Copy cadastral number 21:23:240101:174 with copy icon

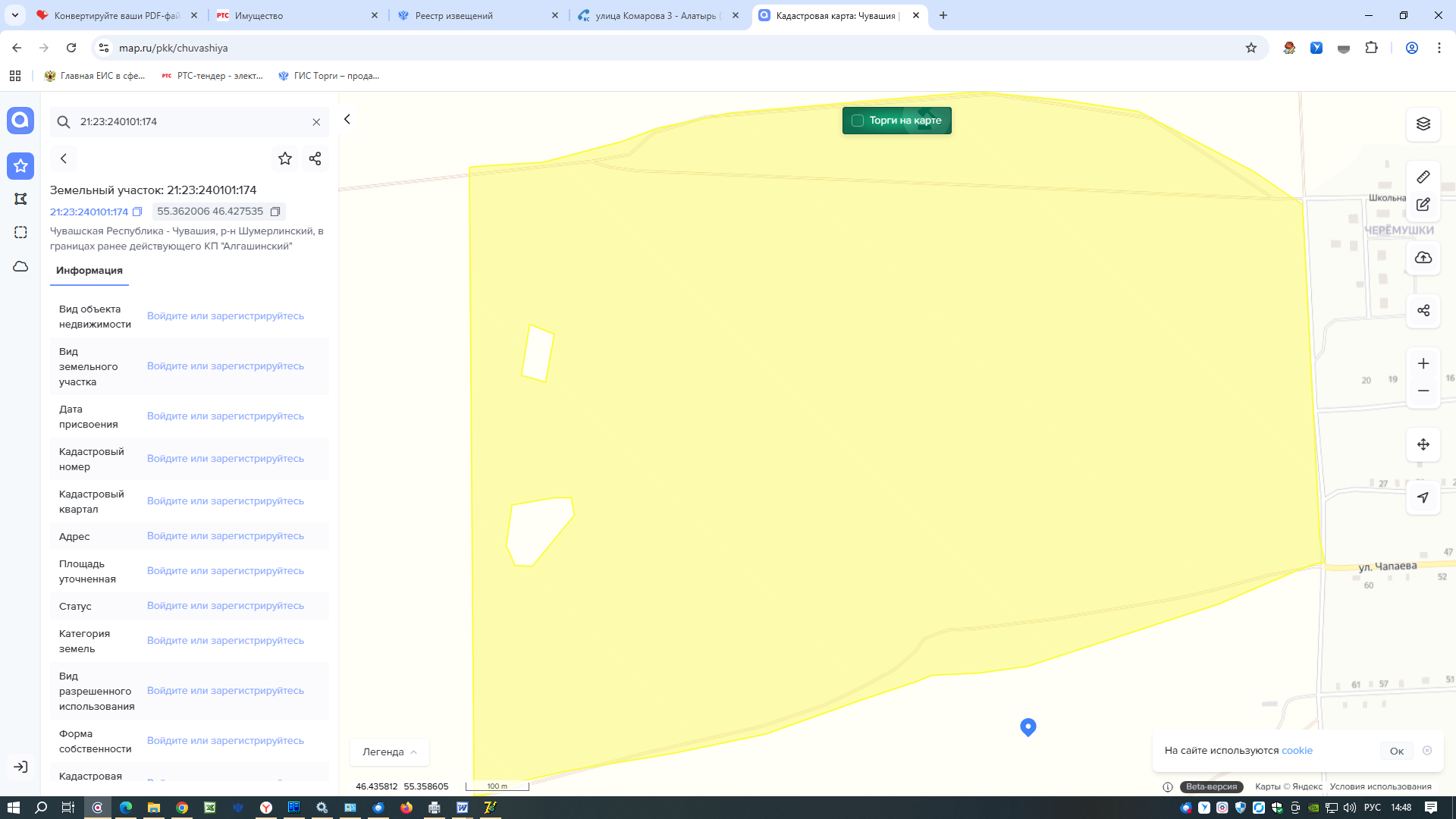[x=137, y=212]
